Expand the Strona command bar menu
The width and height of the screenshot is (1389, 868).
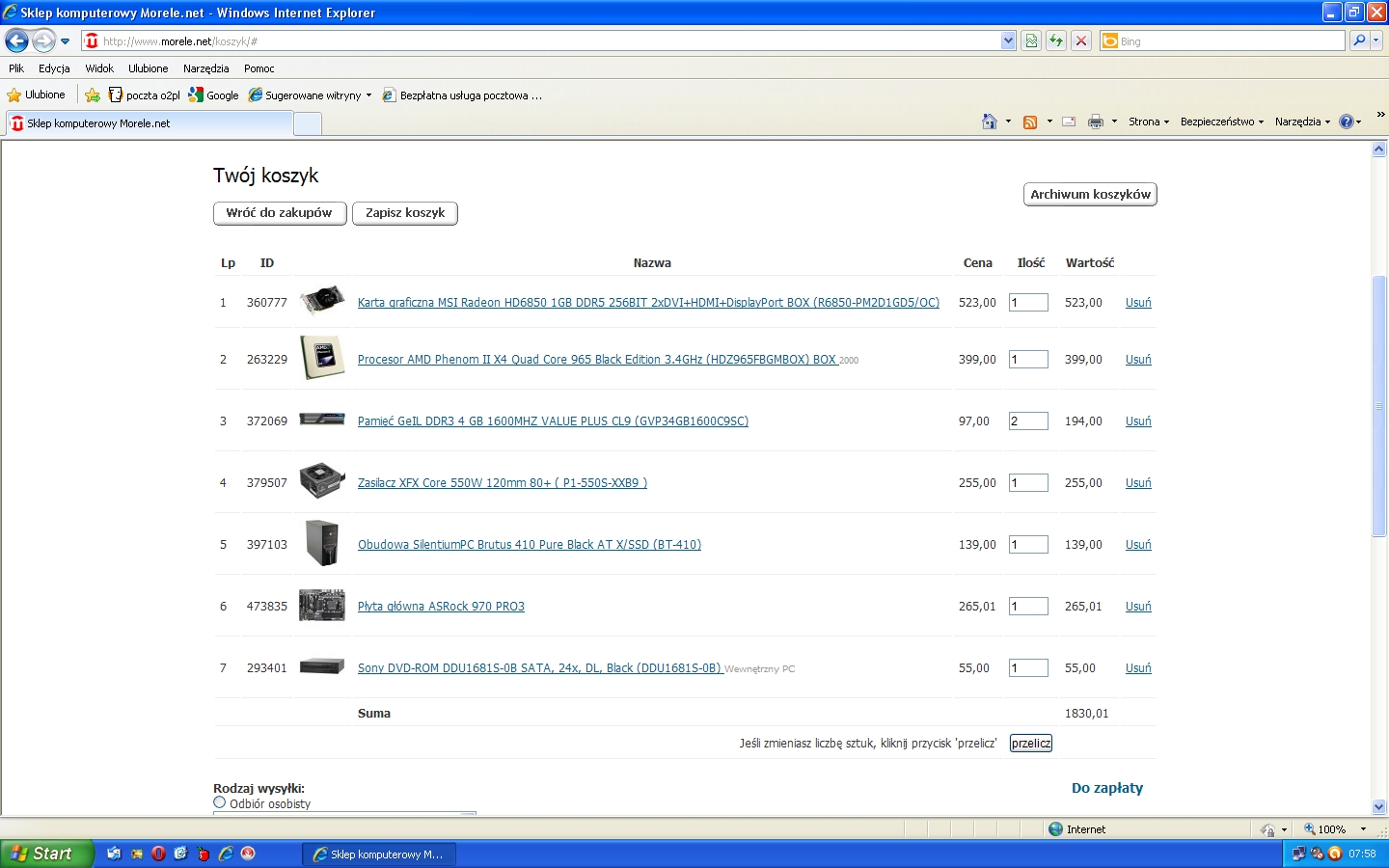point(1149,122)
